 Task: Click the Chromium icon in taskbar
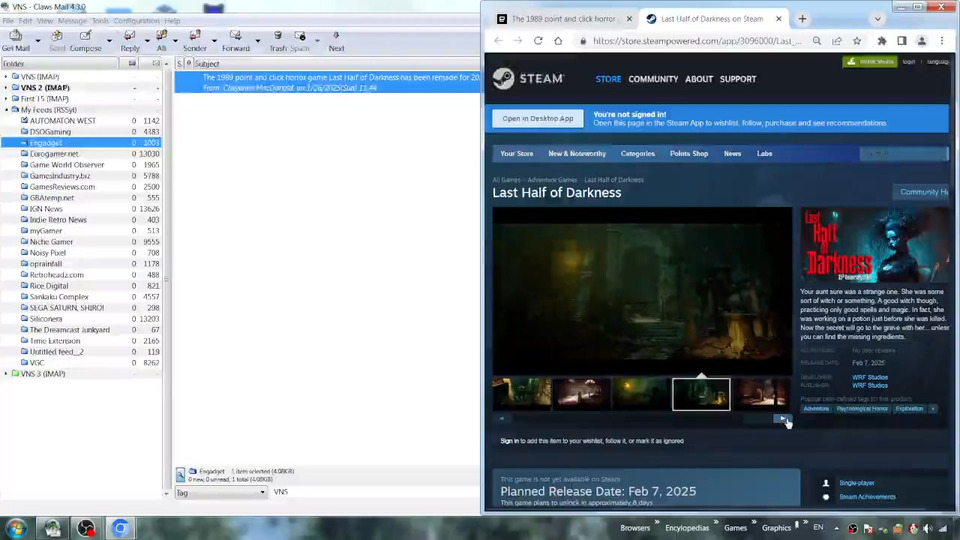pyautogui.click(x=120, y=528)
